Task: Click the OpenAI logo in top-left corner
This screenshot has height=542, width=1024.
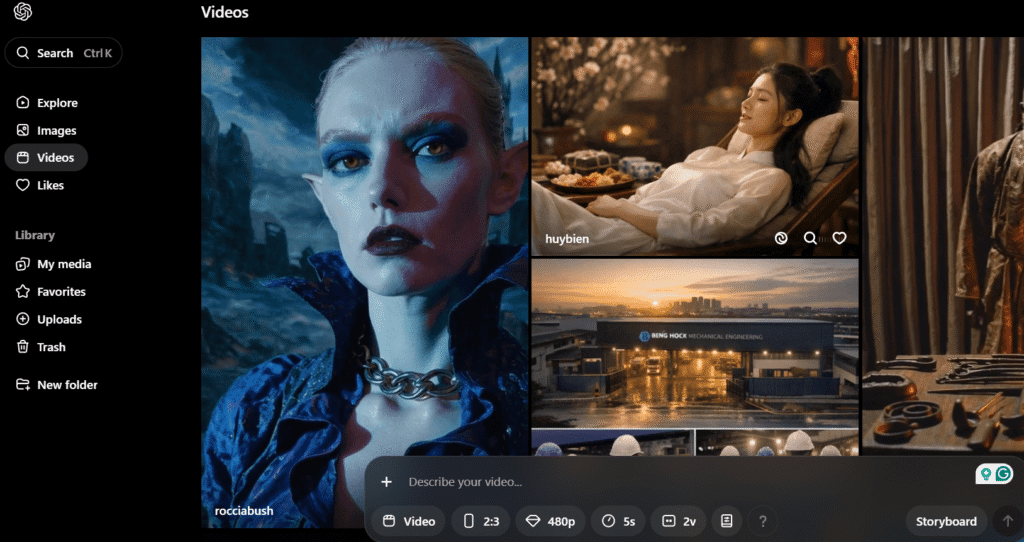Action: tap(23, 12)
